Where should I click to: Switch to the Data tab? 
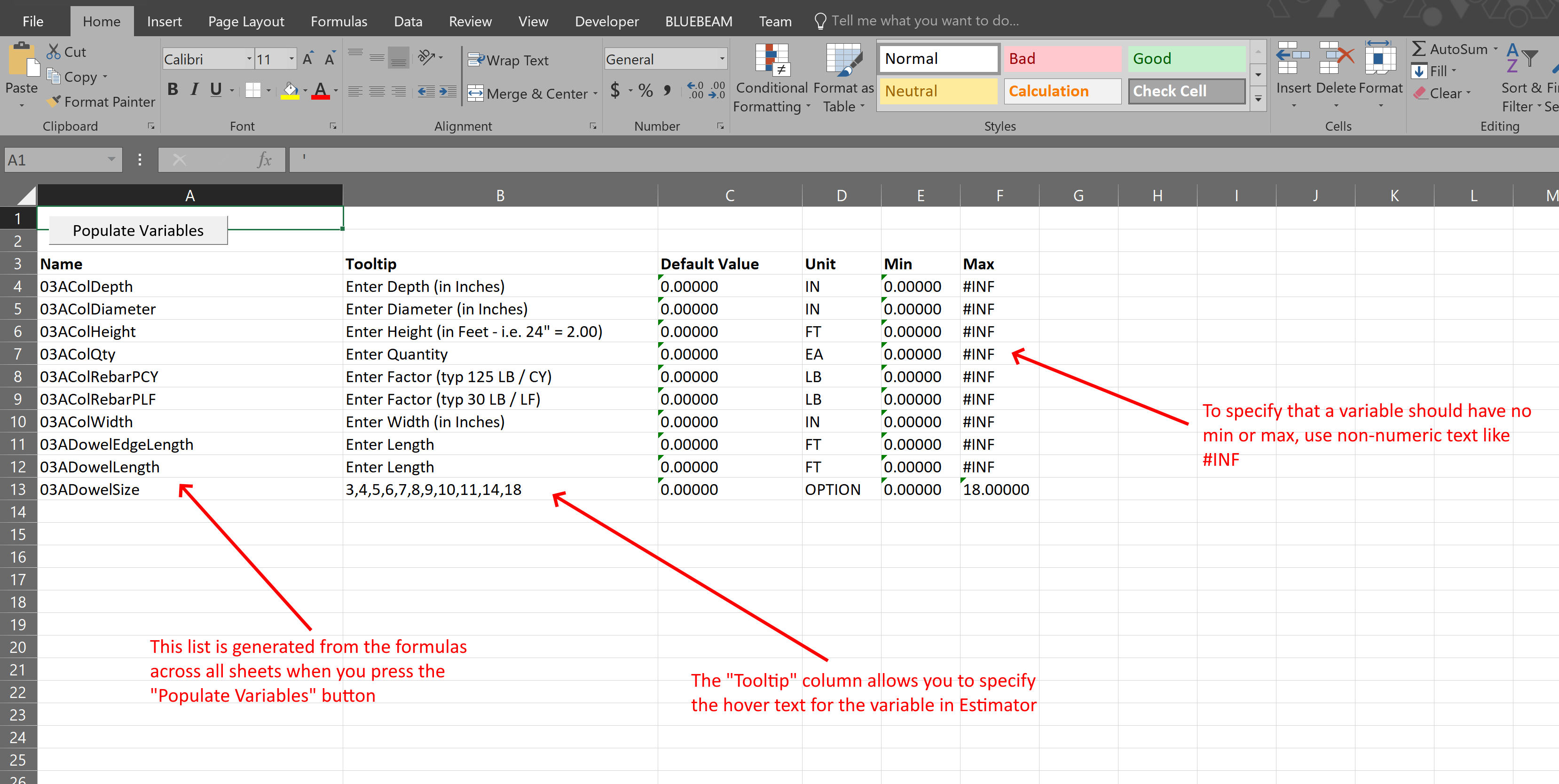[408, 21]
